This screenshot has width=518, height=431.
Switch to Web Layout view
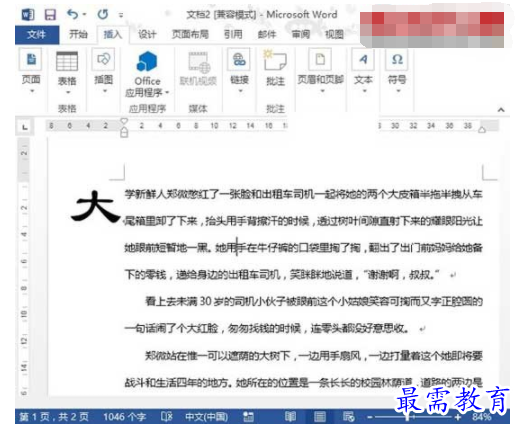click(349, 416)
